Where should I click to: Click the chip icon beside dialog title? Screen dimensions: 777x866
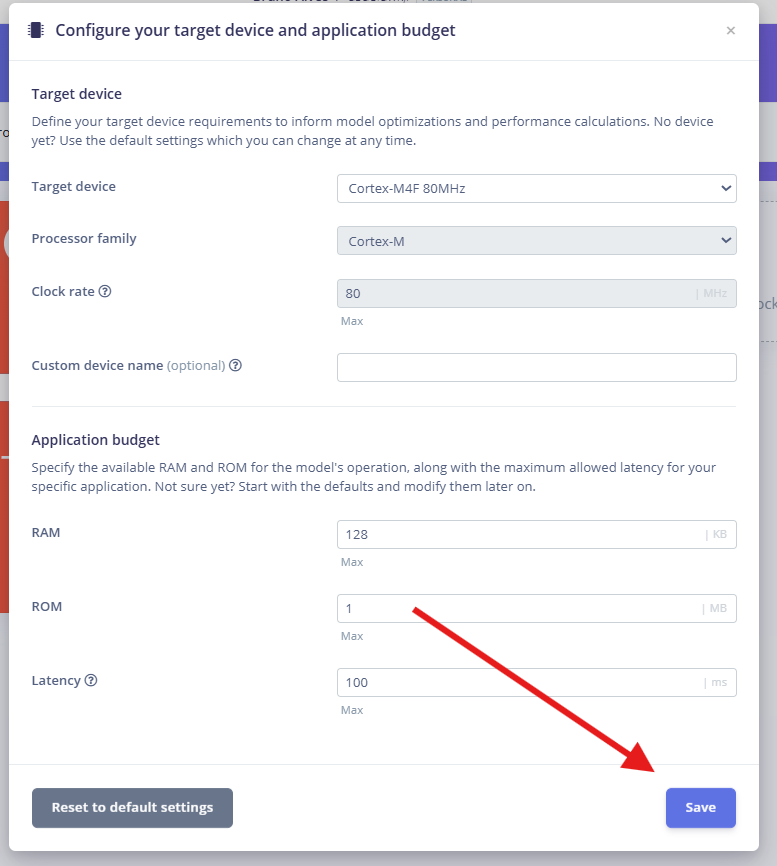pyautogui.click(x=36, y=30)
